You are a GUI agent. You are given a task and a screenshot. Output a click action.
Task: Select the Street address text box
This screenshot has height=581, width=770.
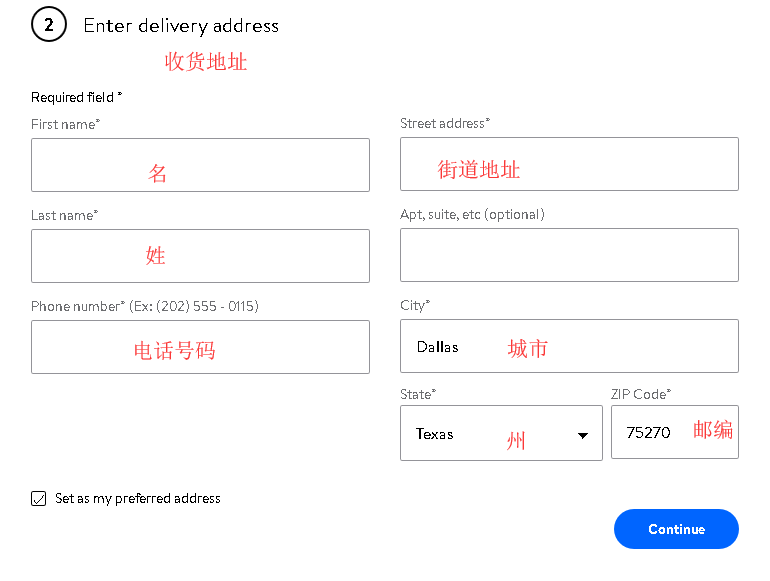pyautogui.click(x=569, y=164)
